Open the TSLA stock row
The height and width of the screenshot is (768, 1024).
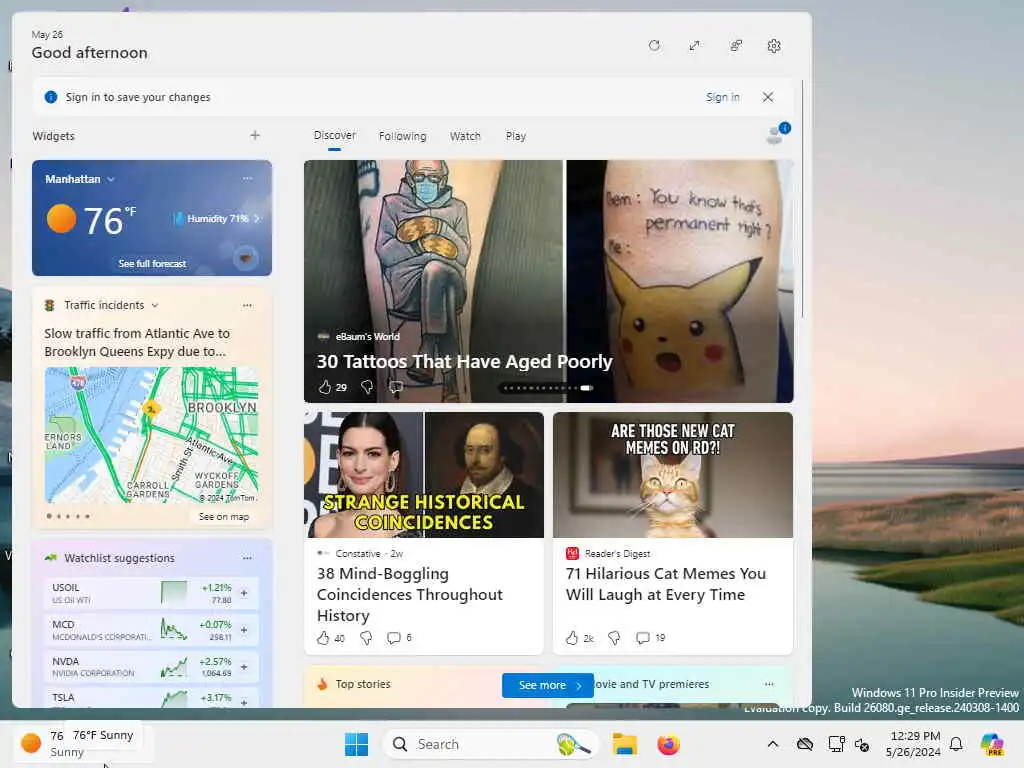click(x=152, y=698)
